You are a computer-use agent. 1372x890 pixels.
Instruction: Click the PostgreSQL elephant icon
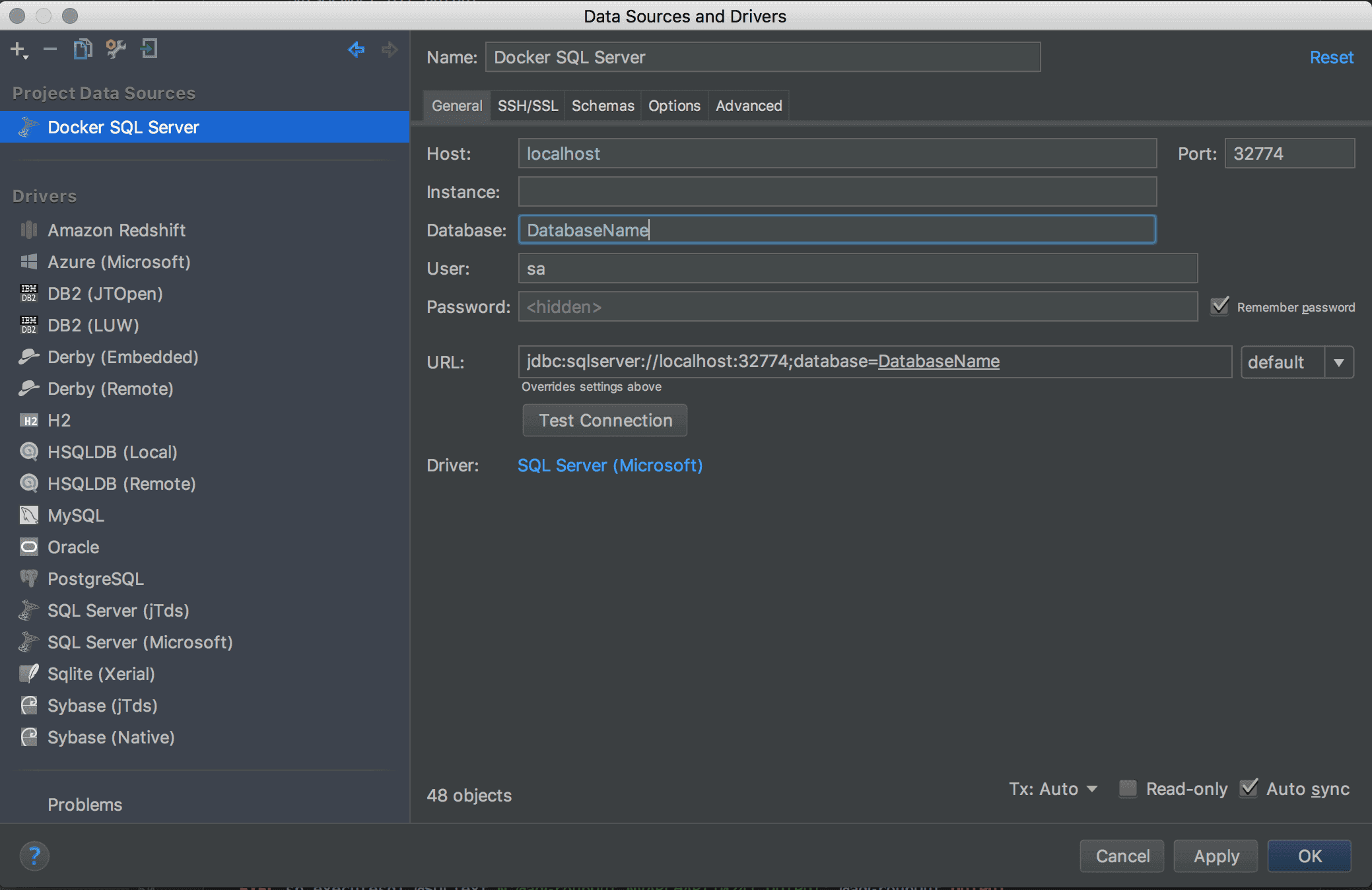29,578
